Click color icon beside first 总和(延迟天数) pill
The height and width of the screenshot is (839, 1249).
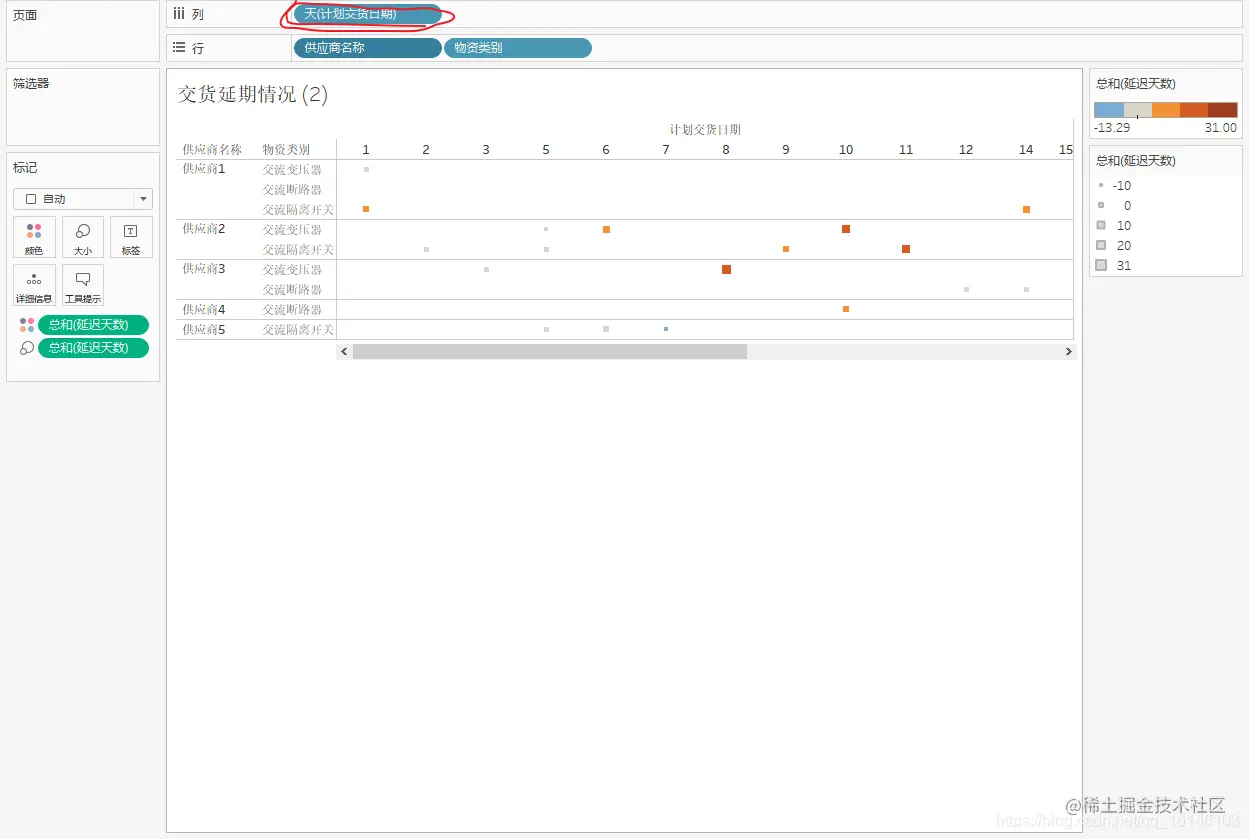coord(27,325)
